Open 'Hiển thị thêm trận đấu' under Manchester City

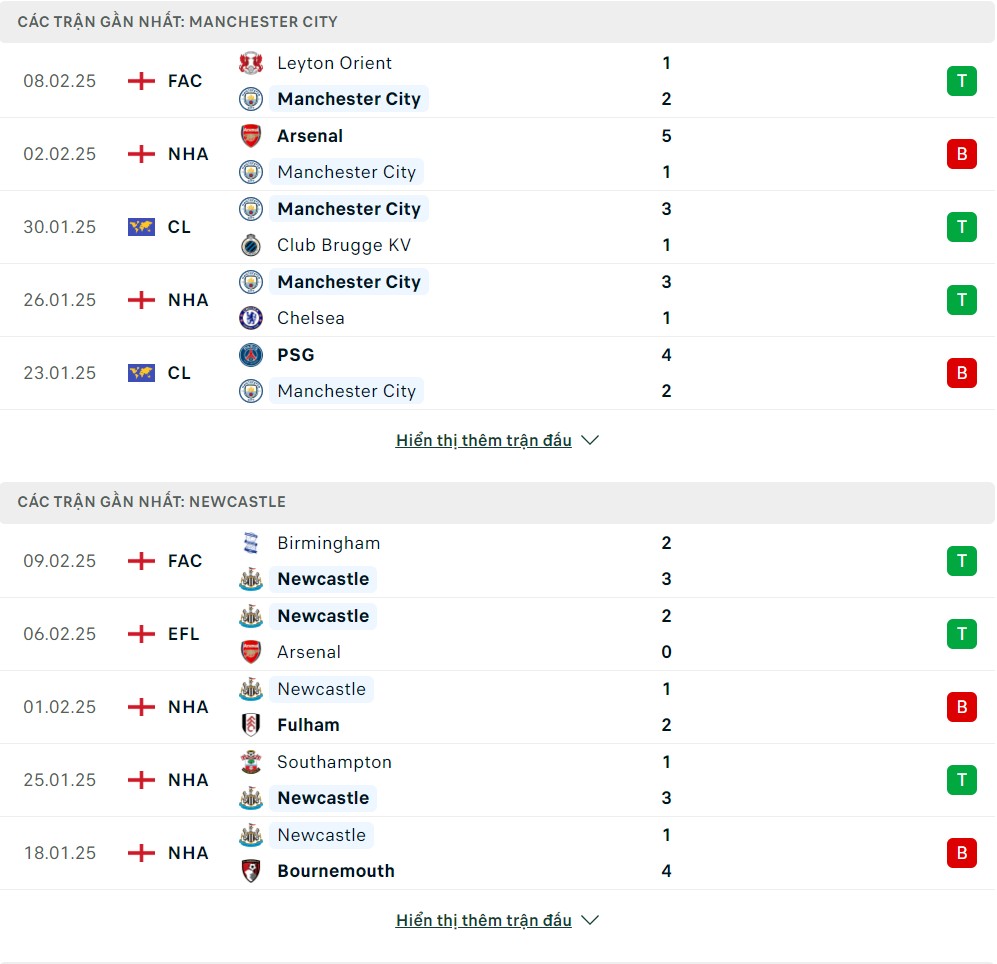click(x=484, y=440)
